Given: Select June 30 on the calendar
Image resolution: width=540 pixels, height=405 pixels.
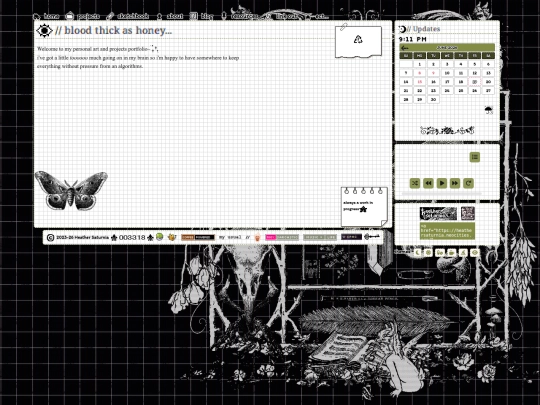Looking at the screenshot, I should click(433, 100).
